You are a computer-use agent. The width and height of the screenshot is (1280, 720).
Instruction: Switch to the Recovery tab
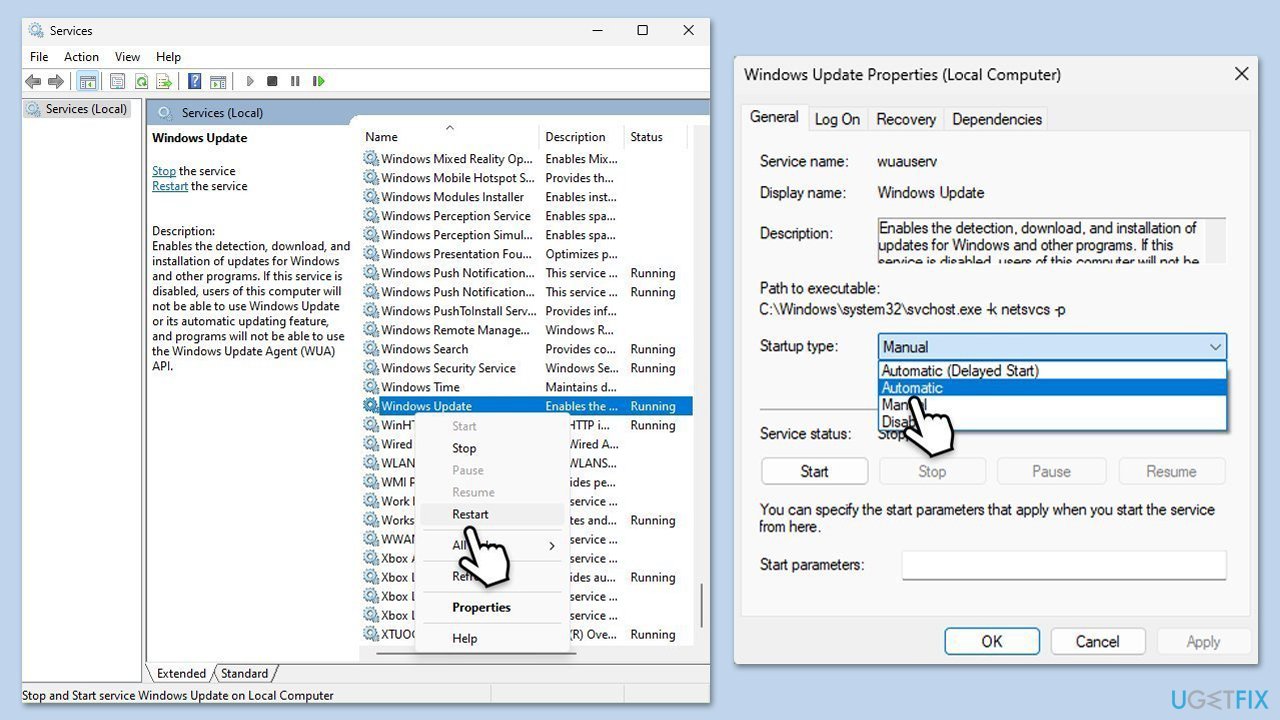click(x=905, y=119)
